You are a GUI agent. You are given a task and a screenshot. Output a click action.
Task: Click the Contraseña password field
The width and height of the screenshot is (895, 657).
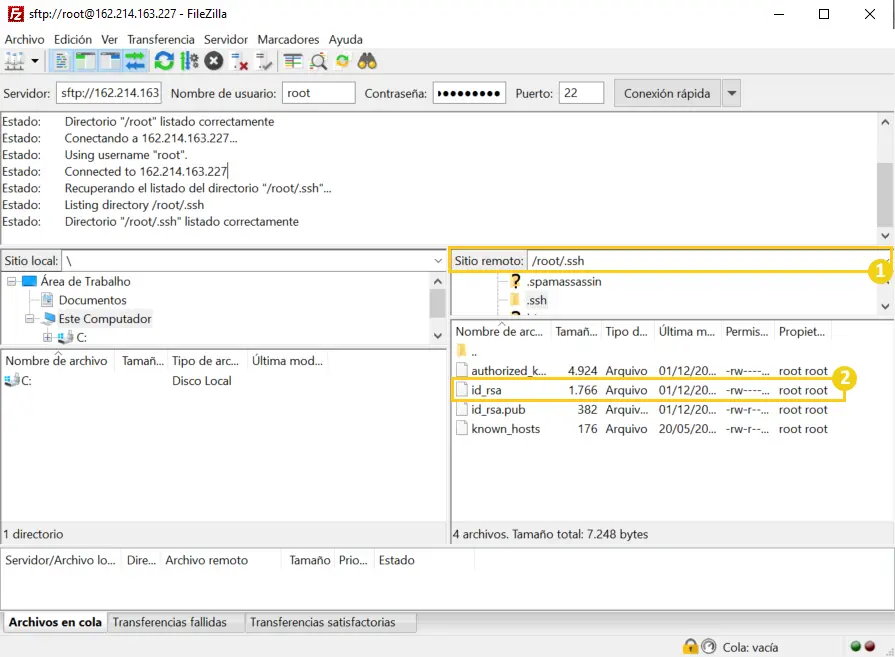click(469, 93)
